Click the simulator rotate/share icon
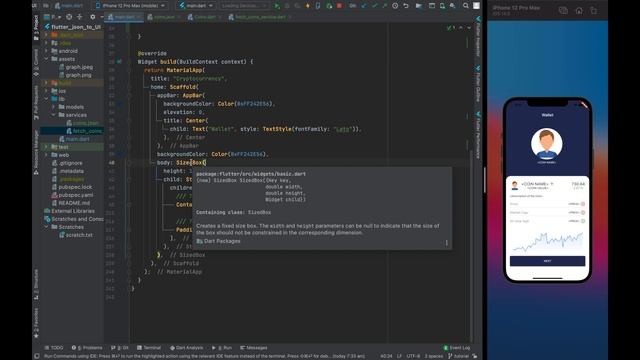 click(x=594, y=11)
